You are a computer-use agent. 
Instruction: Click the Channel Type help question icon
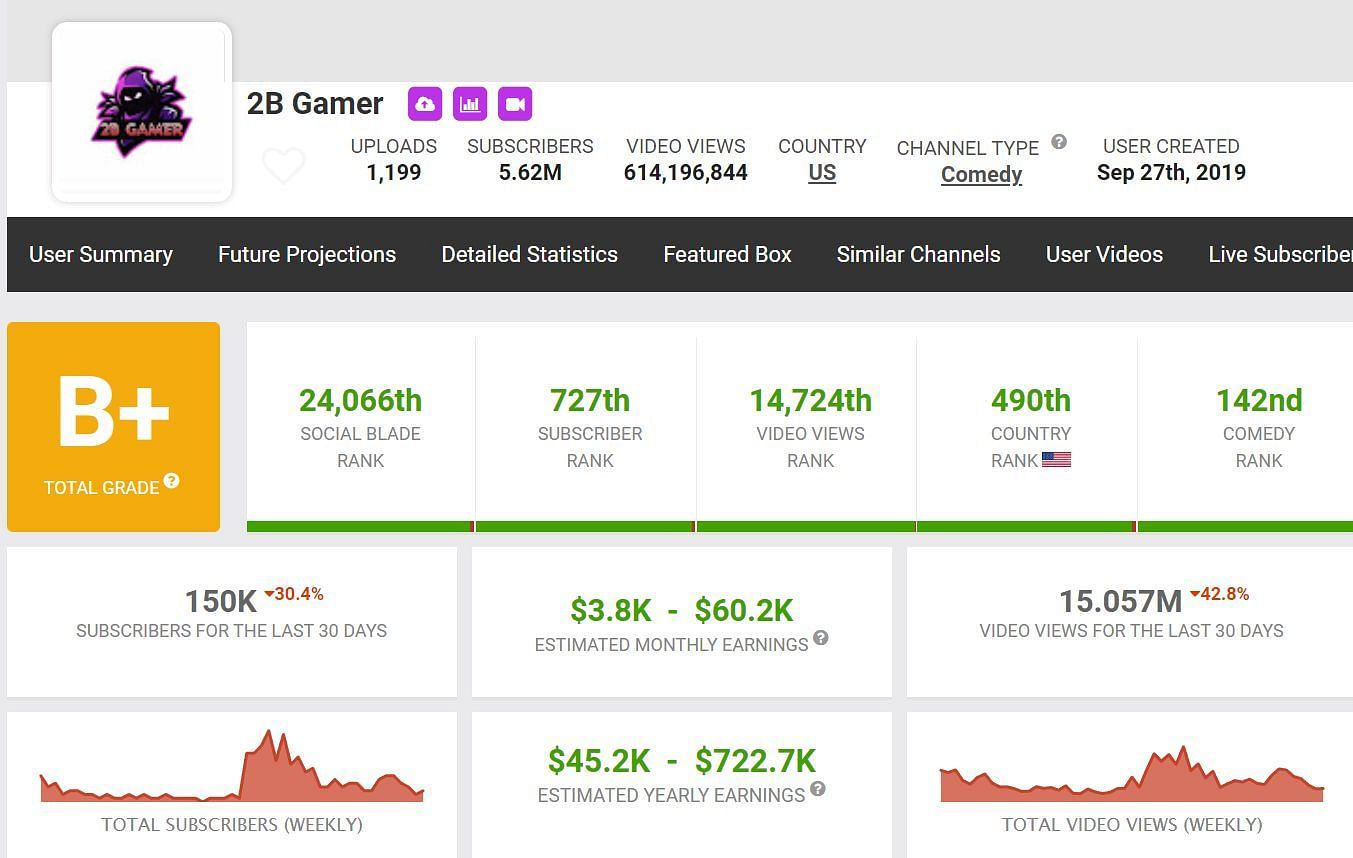tap(1059, 142)
